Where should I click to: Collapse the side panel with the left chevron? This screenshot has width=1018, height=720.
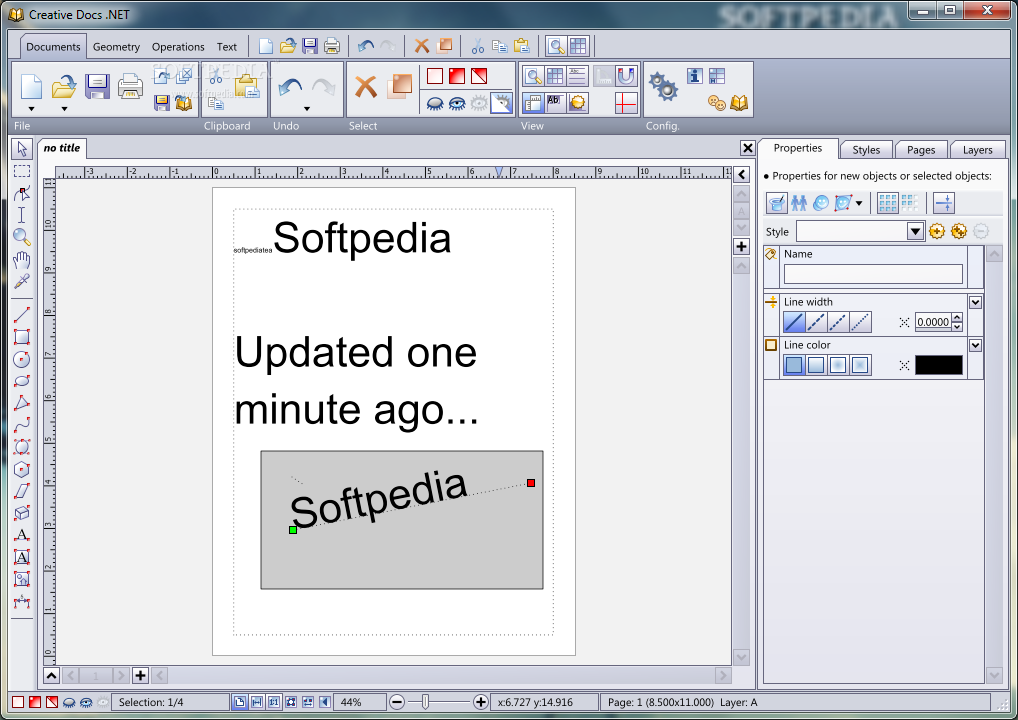pos(741,175)
